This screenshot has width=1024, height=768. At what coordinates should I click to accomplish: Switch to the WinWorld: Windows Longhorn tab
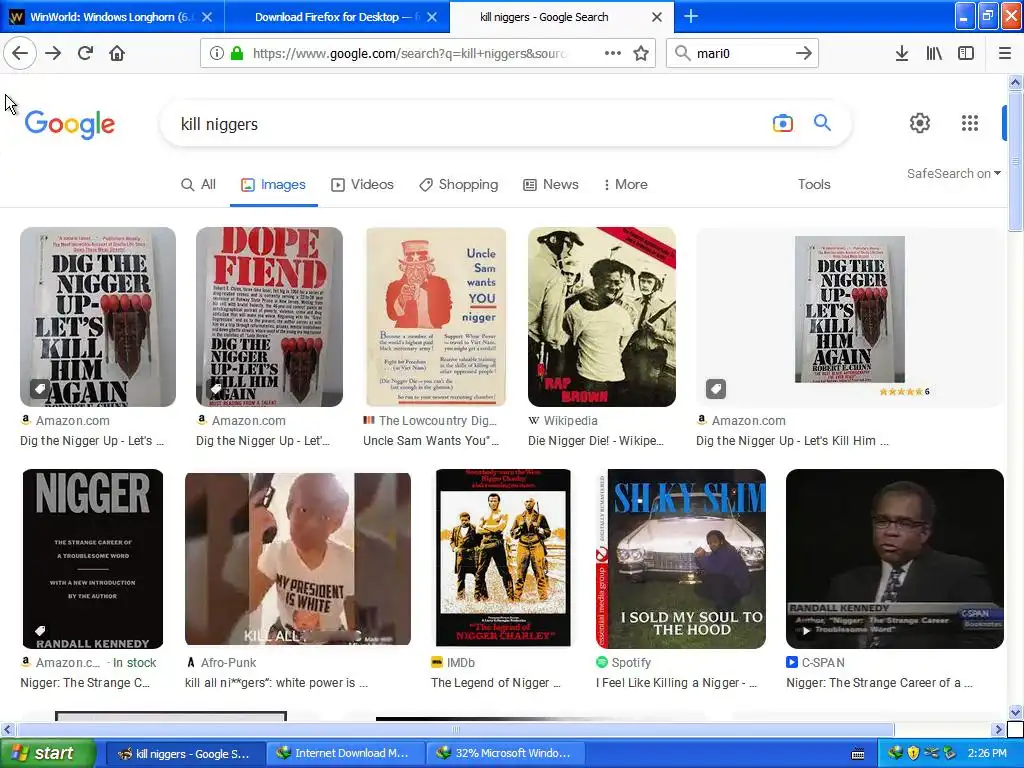point(112,16)
